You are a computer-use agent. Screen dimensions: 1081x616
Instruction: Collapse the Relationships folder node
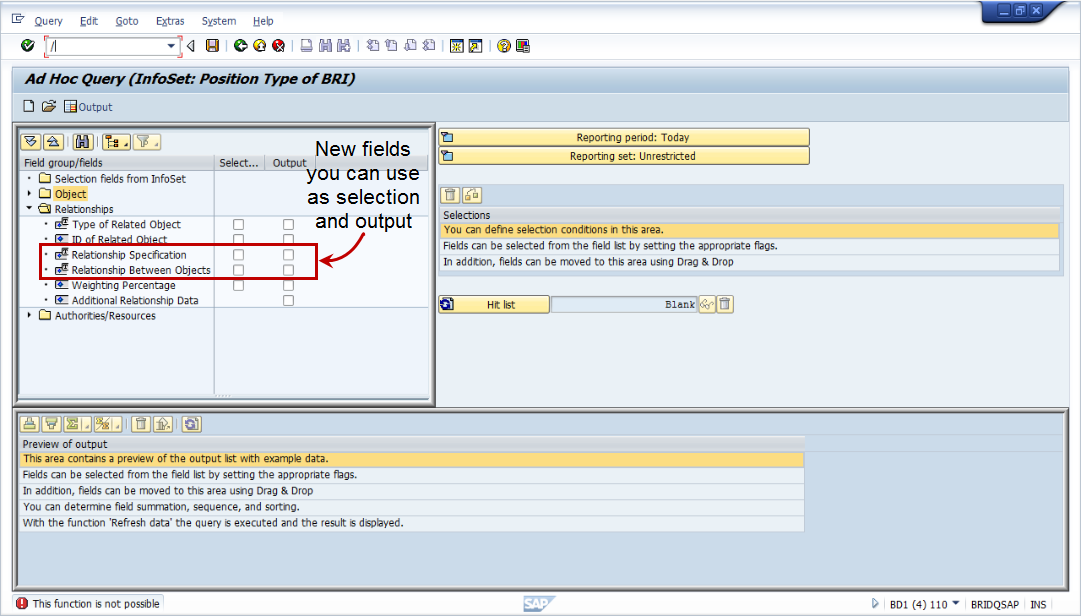point(29,208)
